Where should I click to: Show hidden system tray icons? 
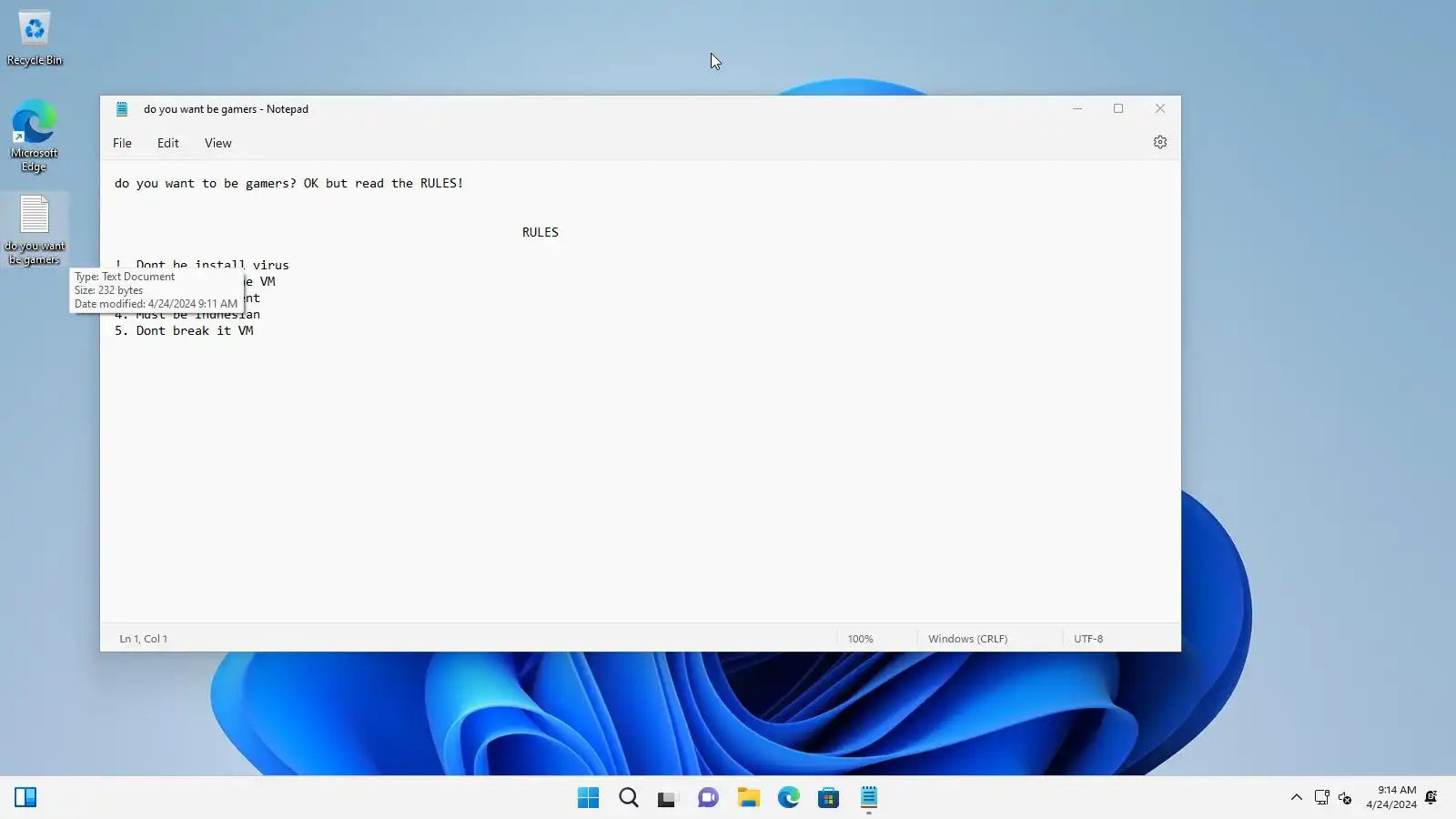pyautogui.click(x=1297, y=798)
